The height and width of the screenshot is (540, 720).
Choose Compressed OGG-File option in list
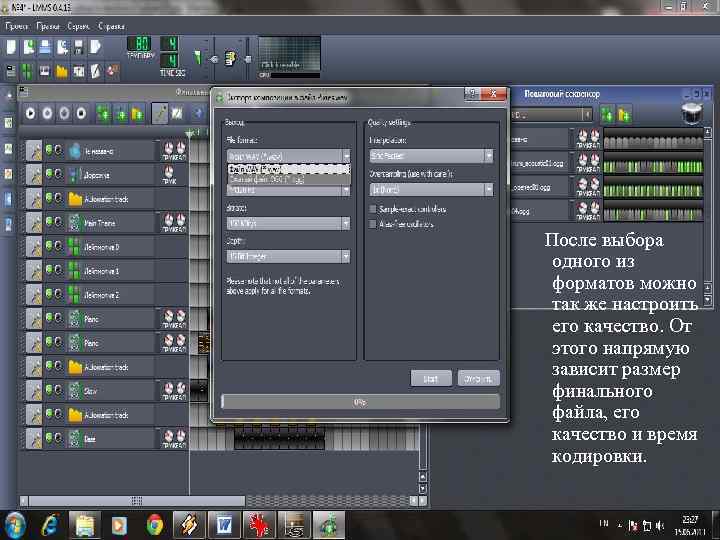tap(289, 180)
